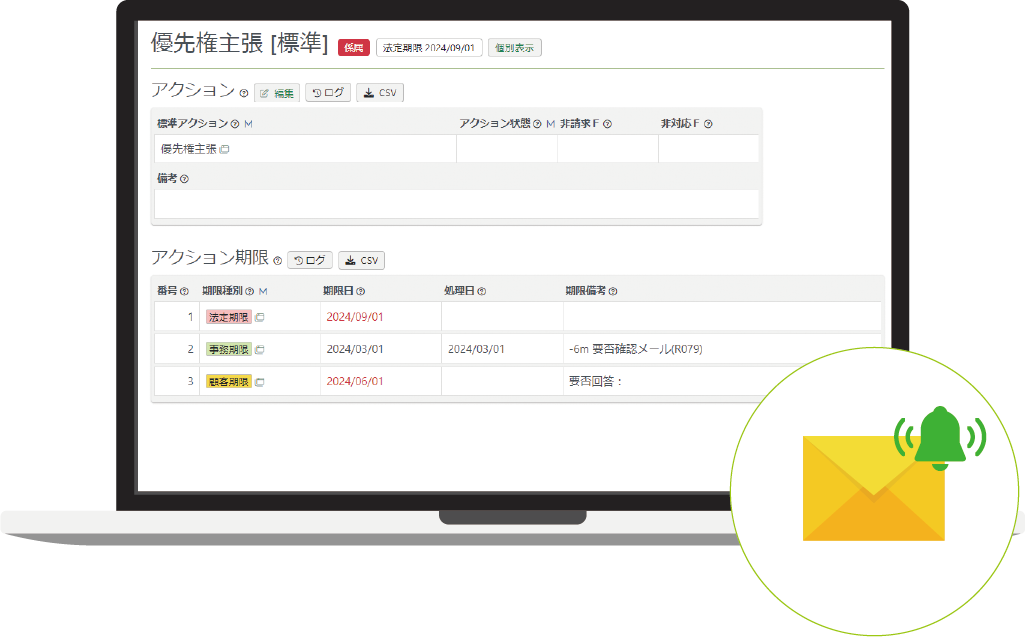Click into the 備考 remarks field

point(456,204)
